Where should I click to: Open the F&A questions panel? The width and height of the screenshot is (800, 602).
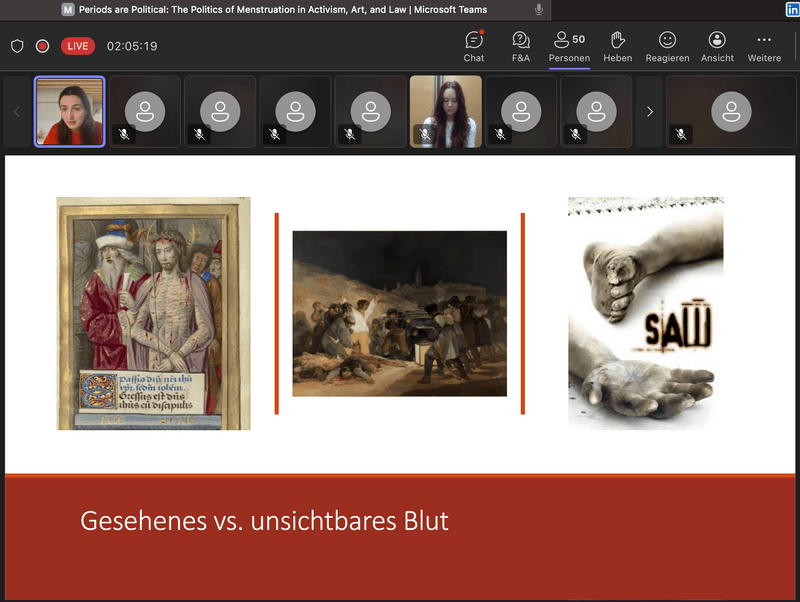coord(521,46)
